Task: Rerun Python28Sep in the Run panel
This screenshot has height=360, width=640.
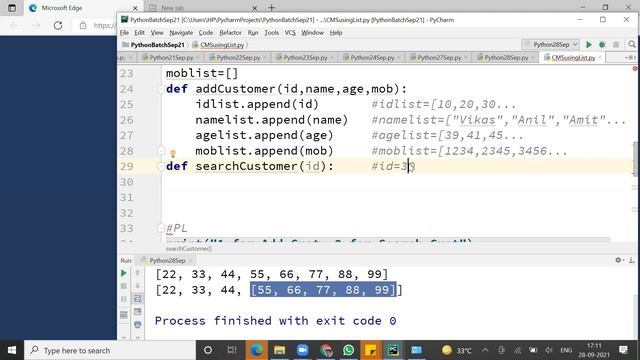Action: 124,273
